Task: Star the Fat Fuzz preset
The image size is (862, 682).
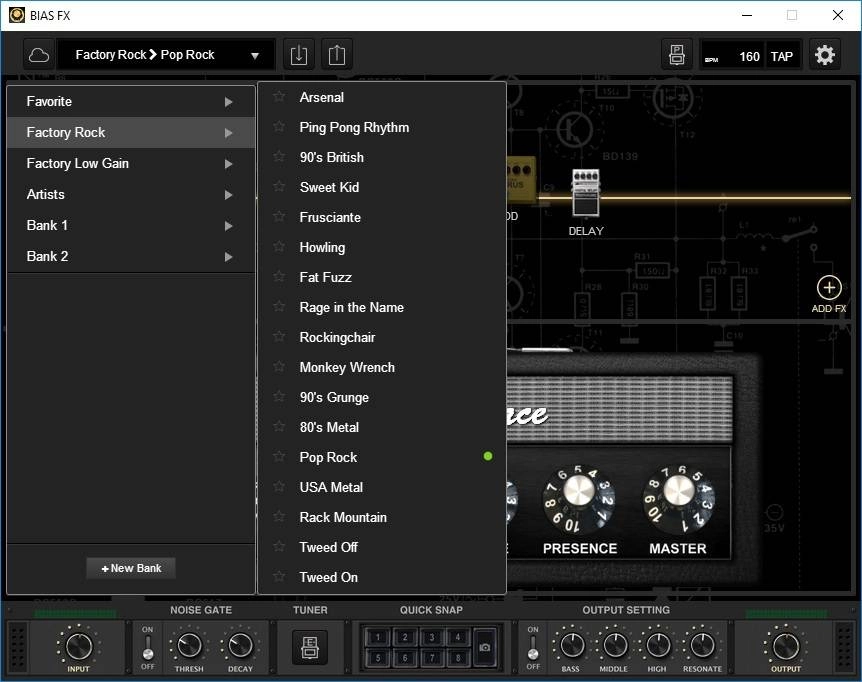Action: click(x=279, y=277)
